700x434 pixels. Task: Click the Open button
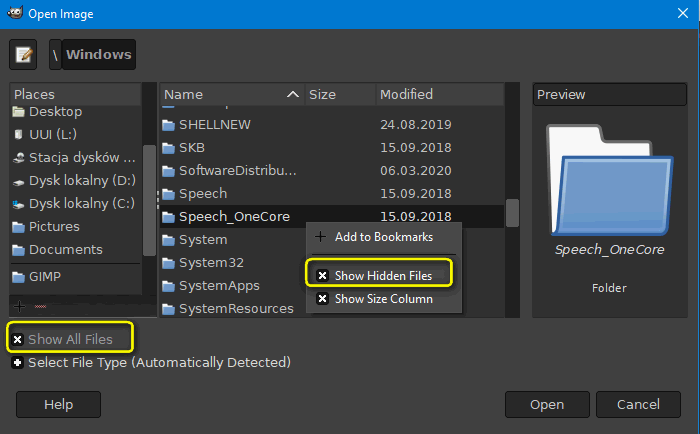click(547, 405)
